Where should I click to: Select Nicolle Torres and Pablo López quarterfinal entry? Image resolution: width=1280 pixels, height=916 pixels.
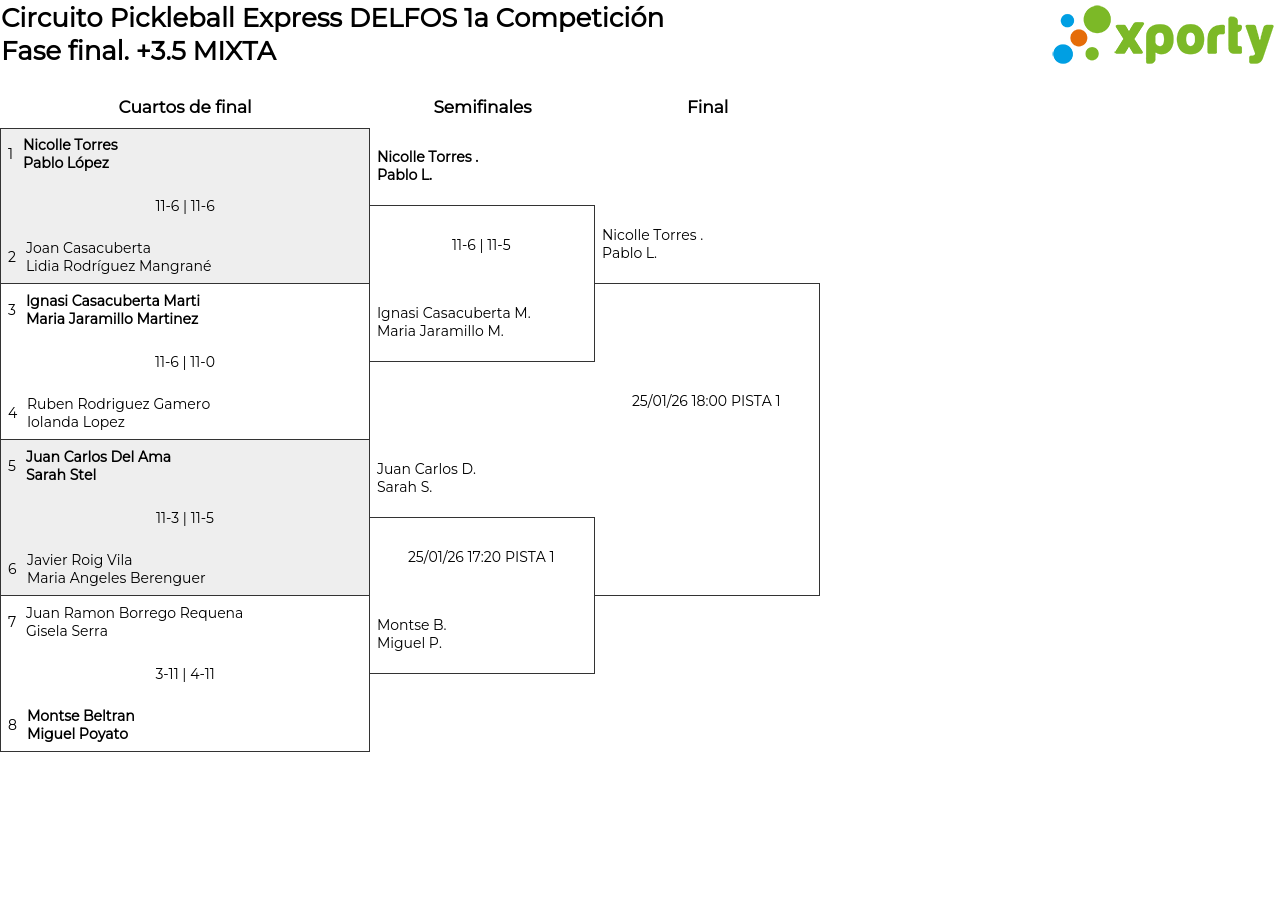tap(70, 154)
